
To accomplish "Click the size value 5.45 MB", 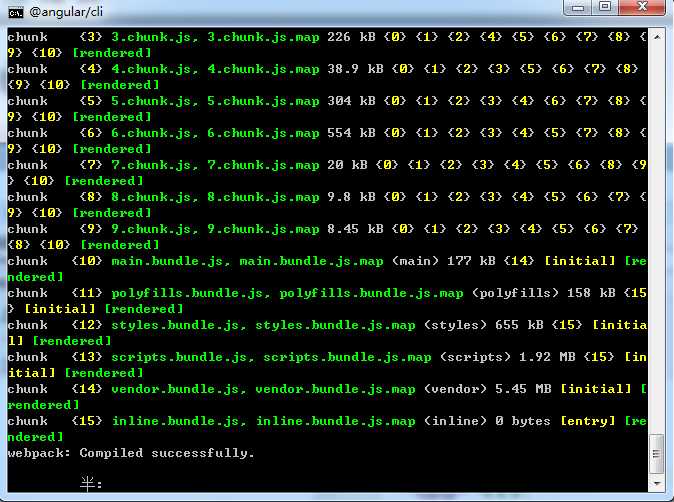I will pos(523,389).
